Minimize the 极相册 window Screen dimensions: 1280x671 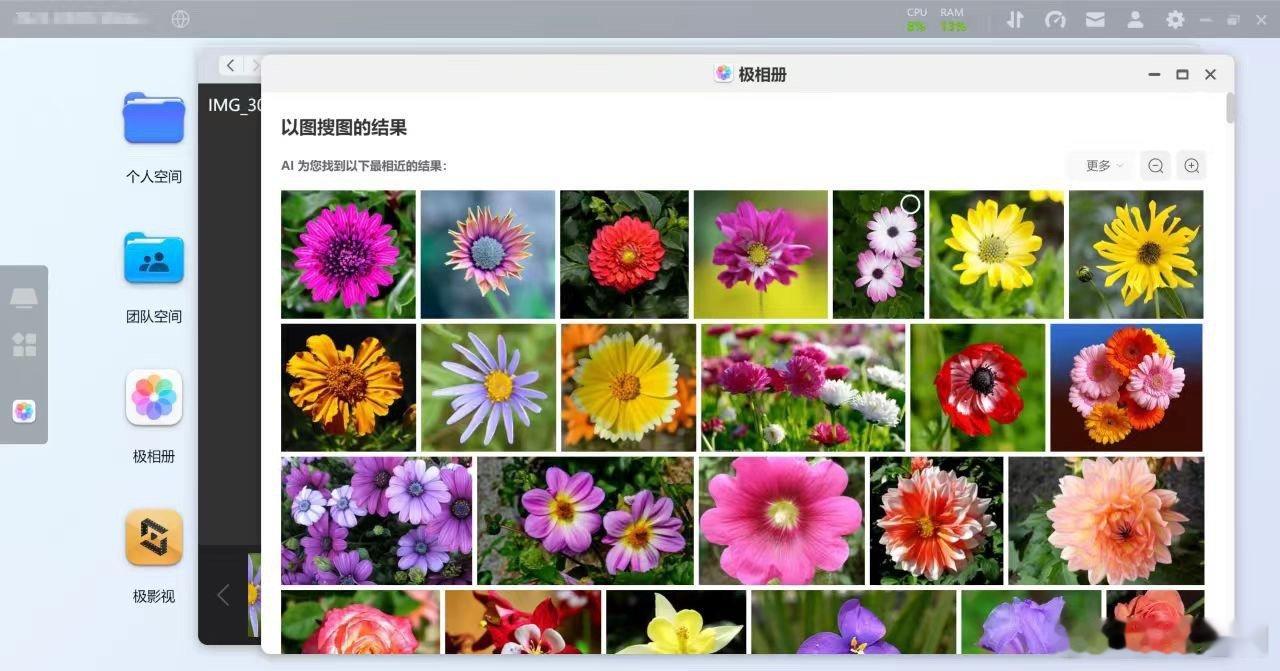pyautogui.click(x=1154, y=75)
